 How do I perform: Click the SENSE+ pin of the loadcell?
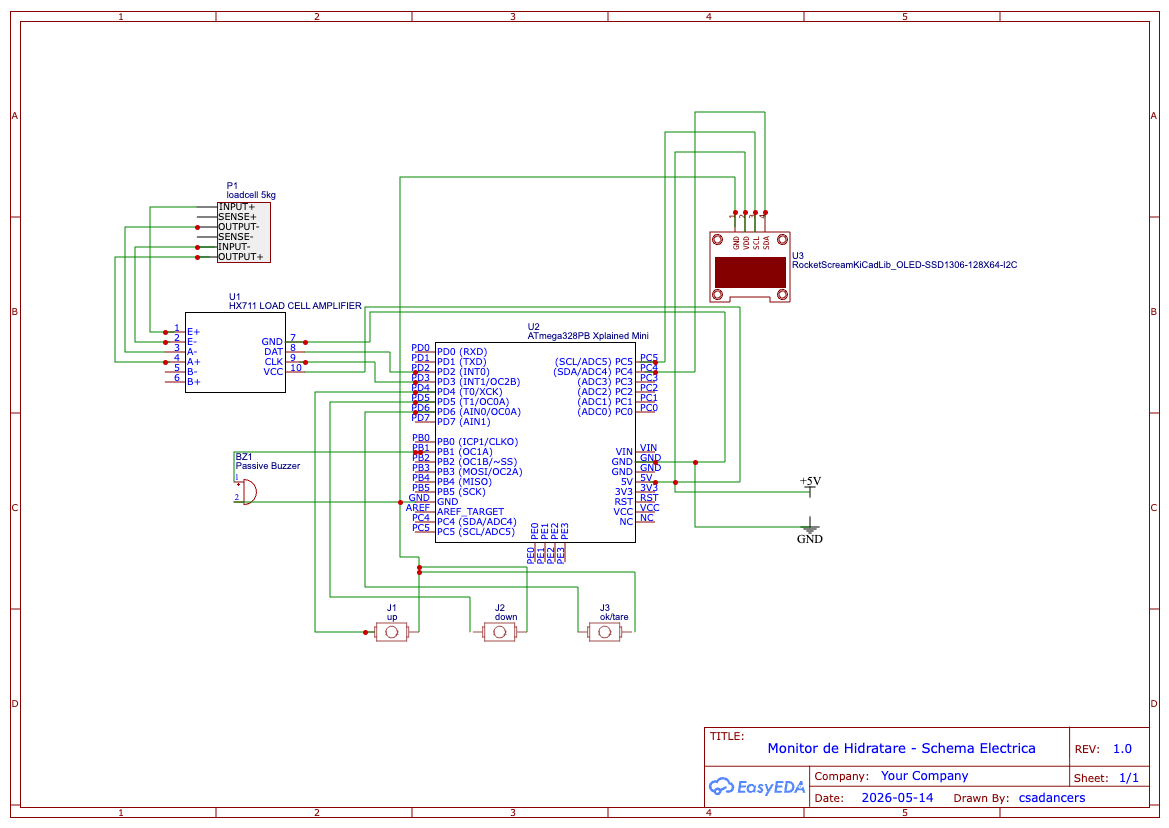(x=237, y=217)
